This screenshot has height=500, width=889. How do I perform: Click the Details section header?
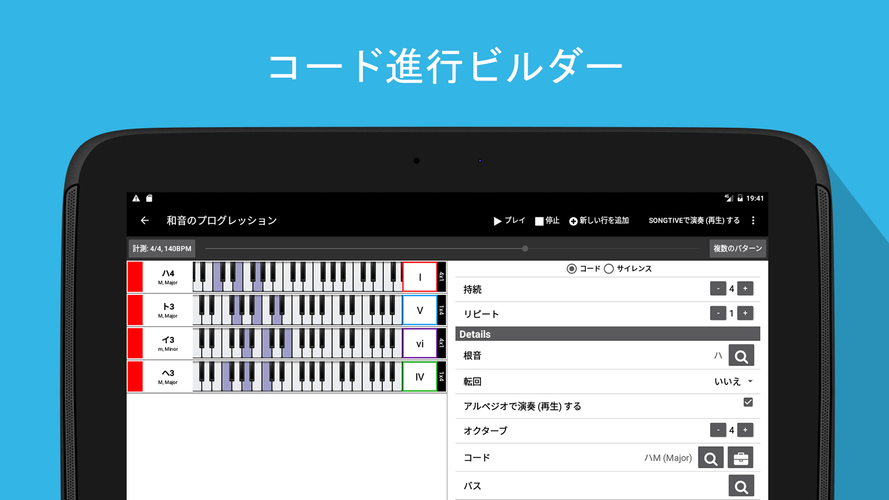click(608, 334)
